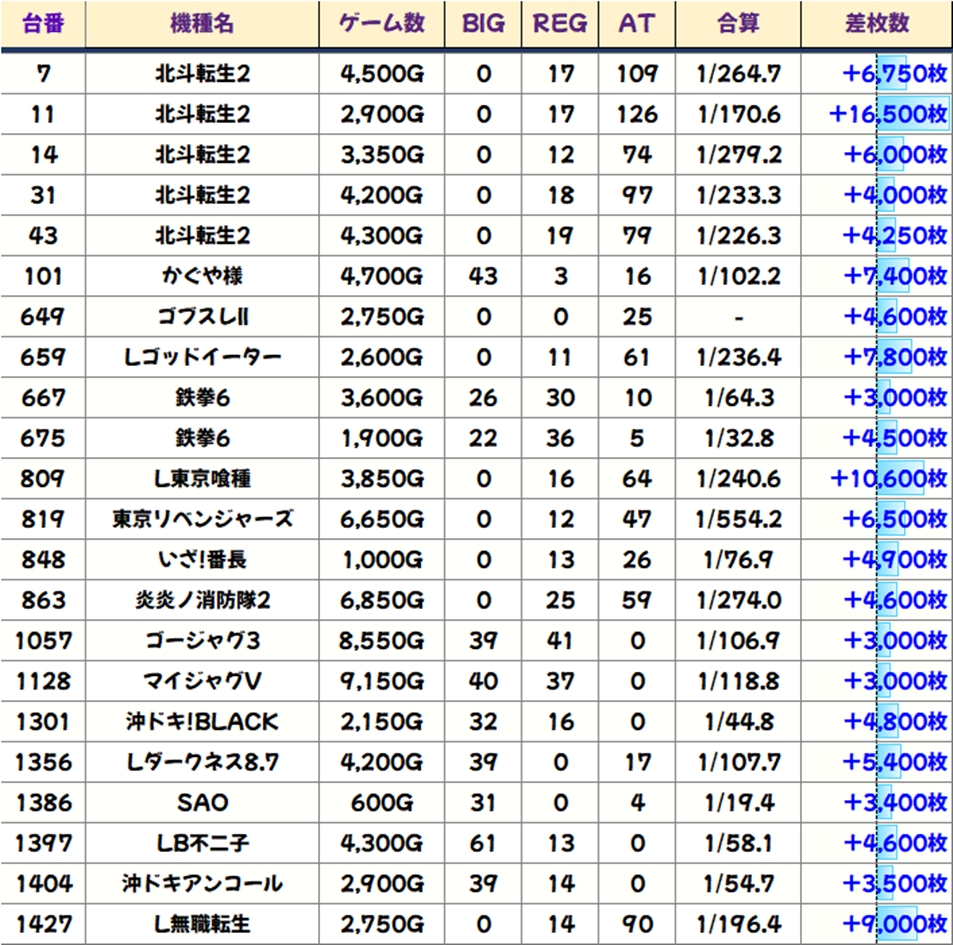Screen dimensions: 953x945
Task: Sort by the 差枚数 column header
Action: [876, 24]
